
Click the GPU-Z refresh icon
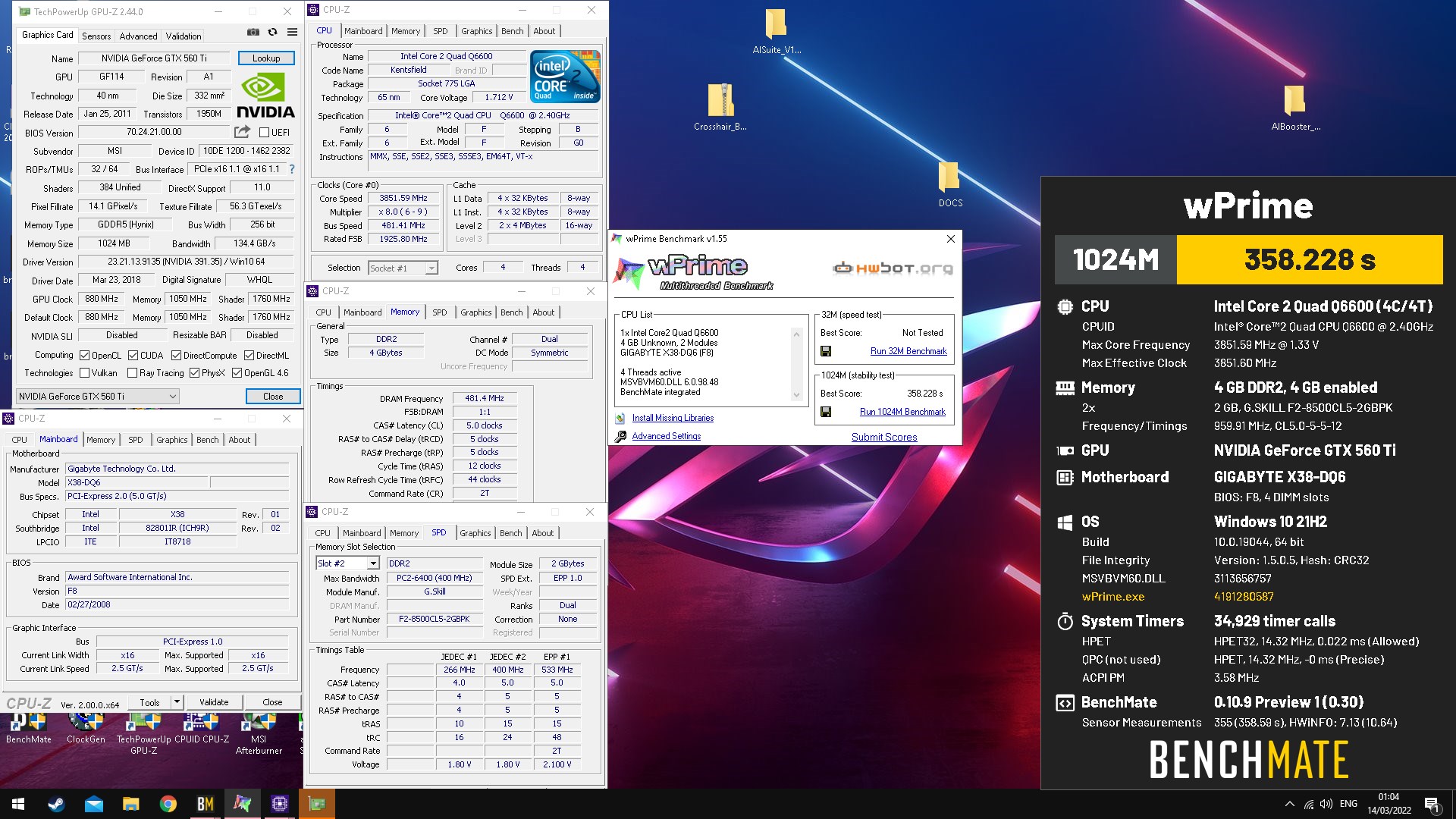tap(273, 32)
